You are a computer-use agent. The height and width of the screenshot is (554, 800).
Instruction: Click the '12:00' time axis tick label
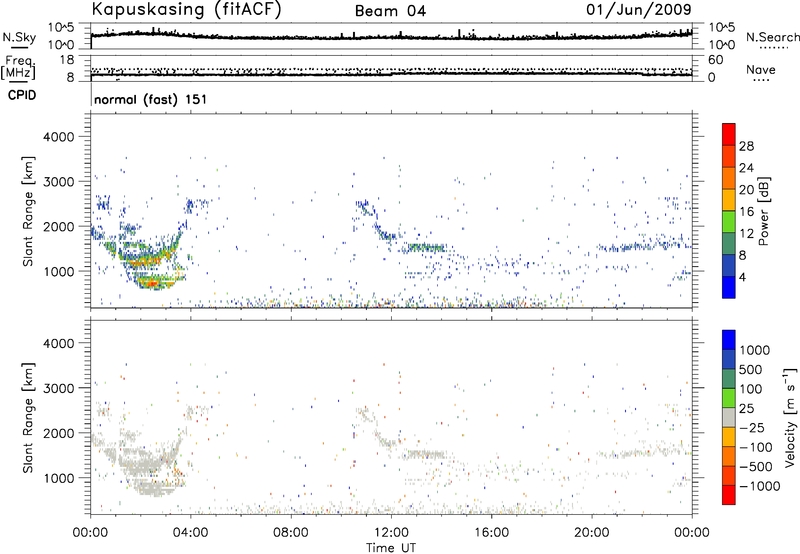[x=391, y=533]
